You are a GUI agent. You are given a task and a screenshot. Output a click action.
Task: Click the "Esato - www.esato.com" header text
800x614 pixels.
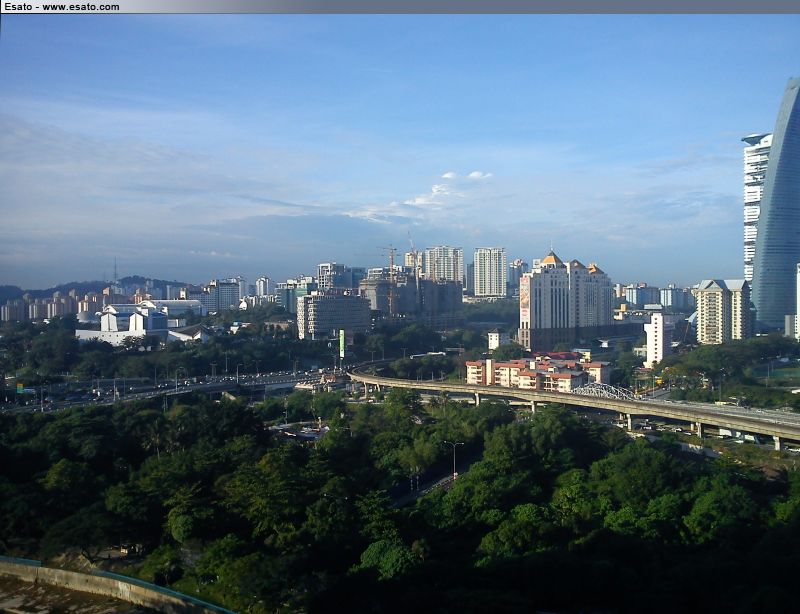pyautogui.click(x=62, y=7)
